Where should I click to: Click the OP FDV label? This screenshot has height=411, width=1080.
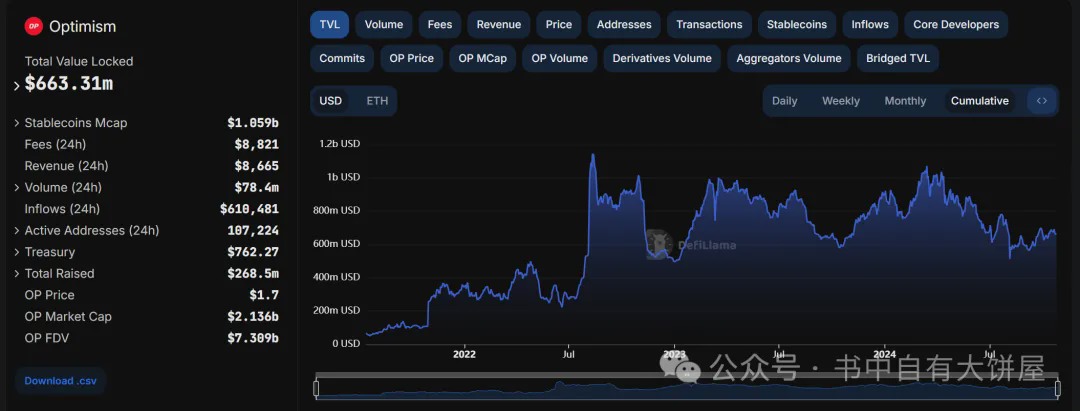[x=47, y=338]
